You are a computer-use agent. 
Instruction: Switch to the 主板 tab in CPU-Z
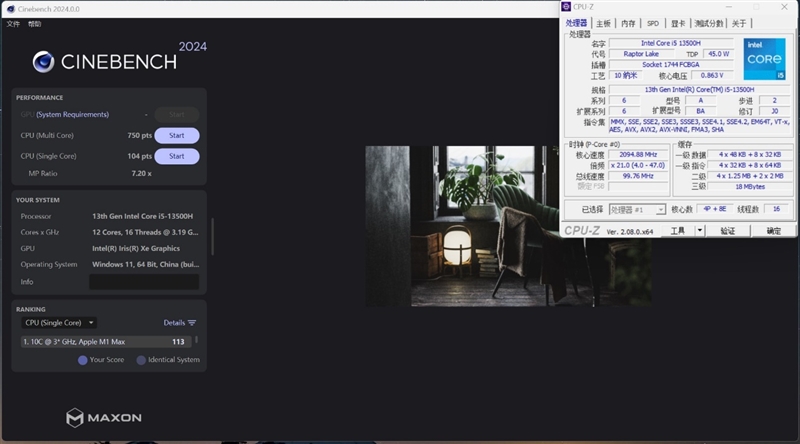603,23
